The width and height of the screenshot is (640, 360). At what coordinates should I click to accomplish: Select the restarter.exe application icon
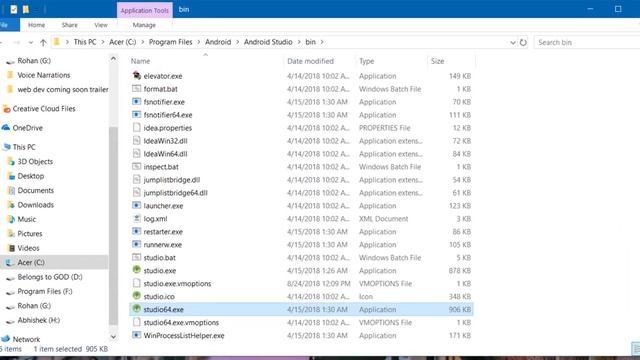[x=137, y=231]
